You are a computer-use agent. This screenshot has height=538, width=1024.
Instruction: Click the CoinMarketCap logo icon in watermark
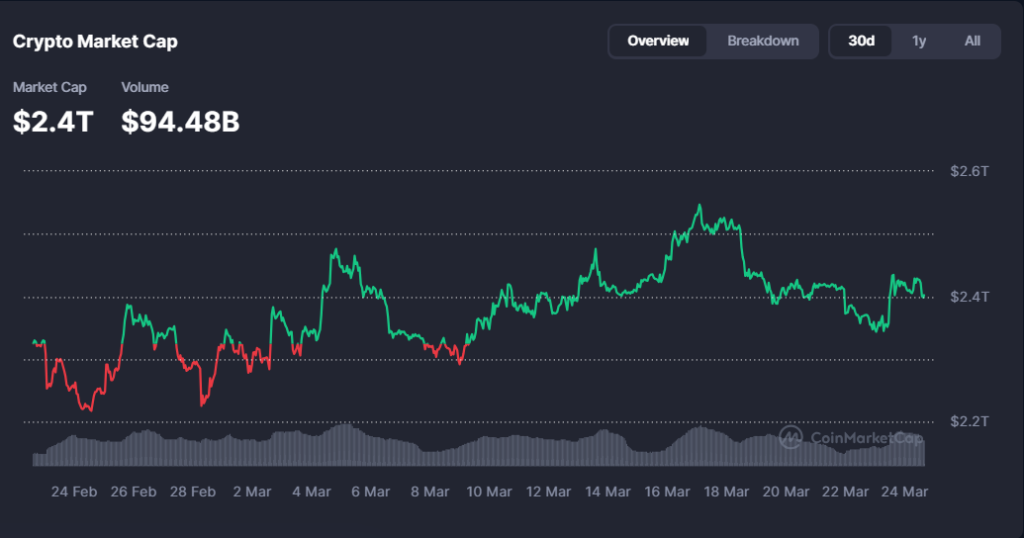(x=790, y=437)
